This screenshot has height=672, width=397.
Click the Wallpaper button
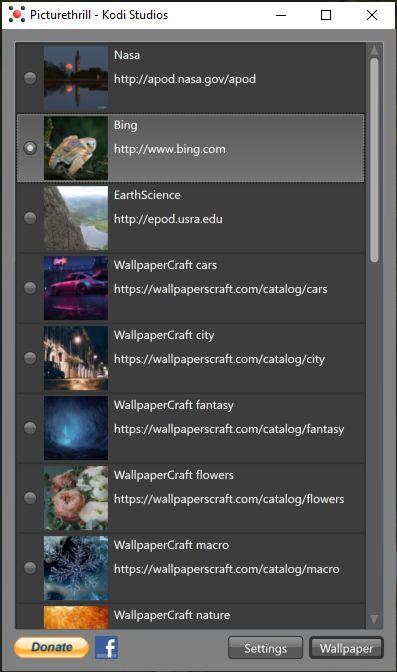(346, 648)
